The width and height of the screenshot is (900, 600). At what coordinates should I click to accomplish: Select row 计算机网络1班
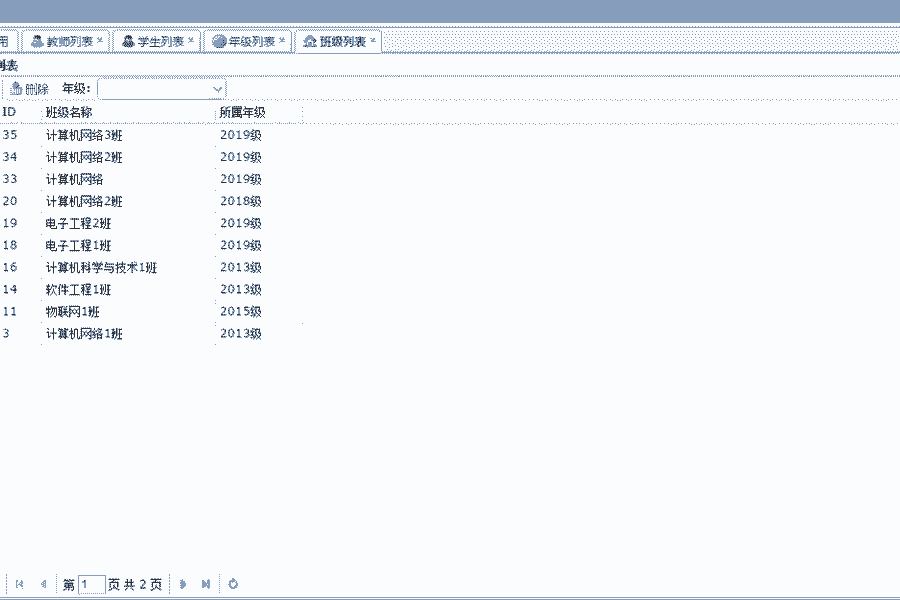[x=151, y=334]
